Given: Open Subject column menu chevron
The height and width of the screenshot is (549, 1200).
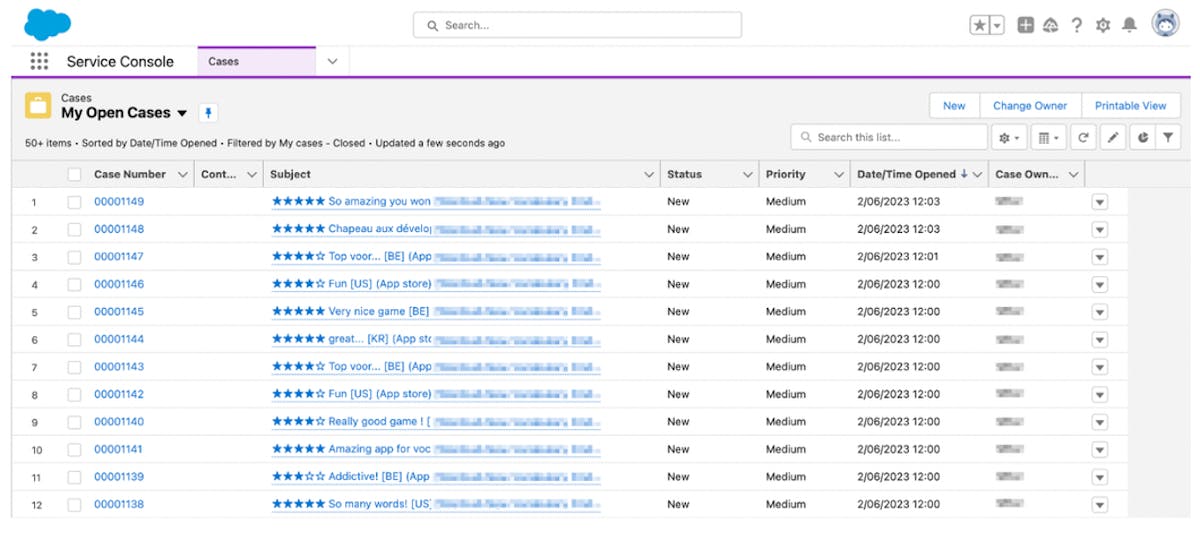Looking at the screenshot, I should coord(649,174).
